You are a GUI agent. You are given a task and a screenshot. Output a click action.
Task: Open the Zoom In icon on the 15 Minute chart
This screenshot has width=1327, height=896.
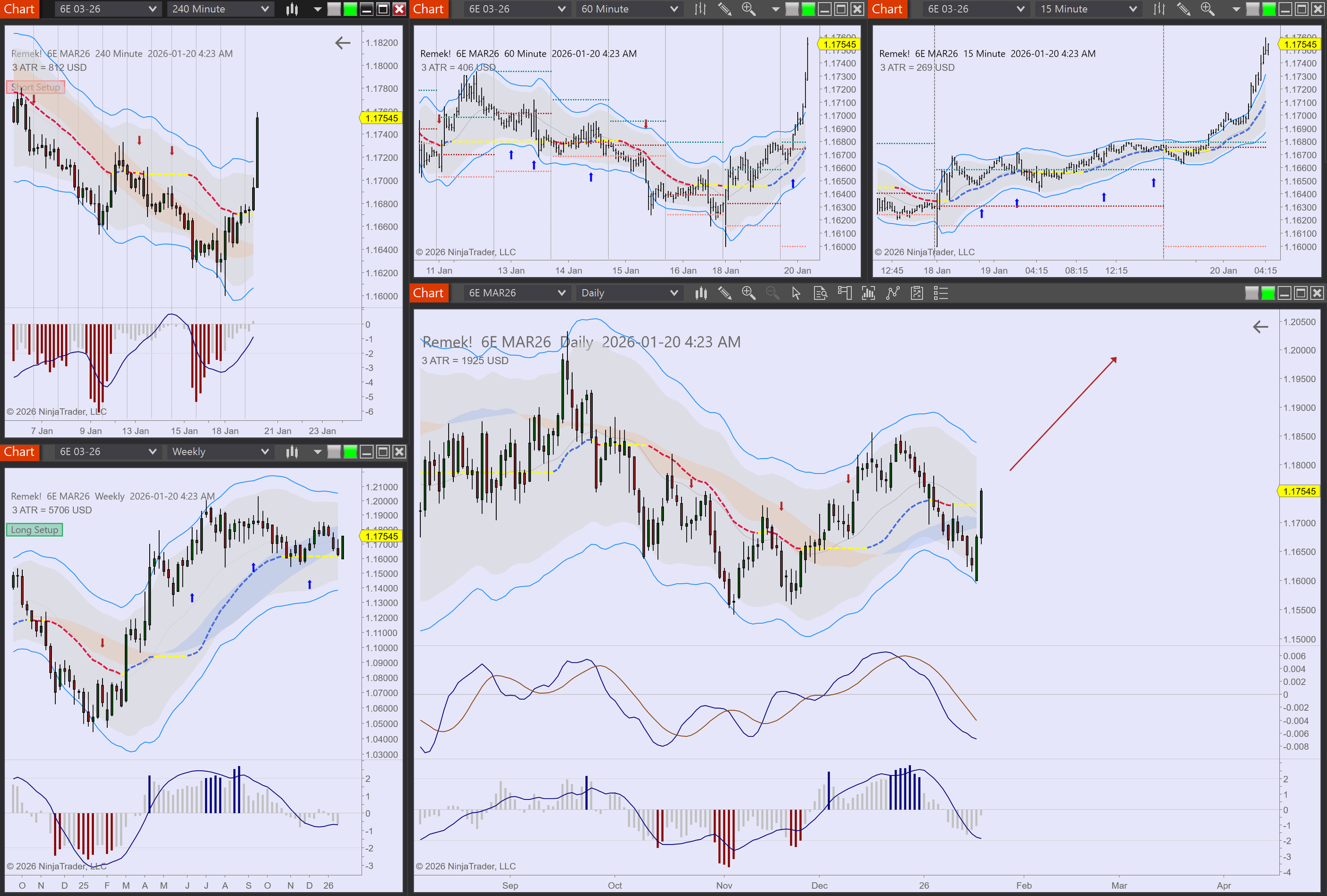coord(1207,9)
